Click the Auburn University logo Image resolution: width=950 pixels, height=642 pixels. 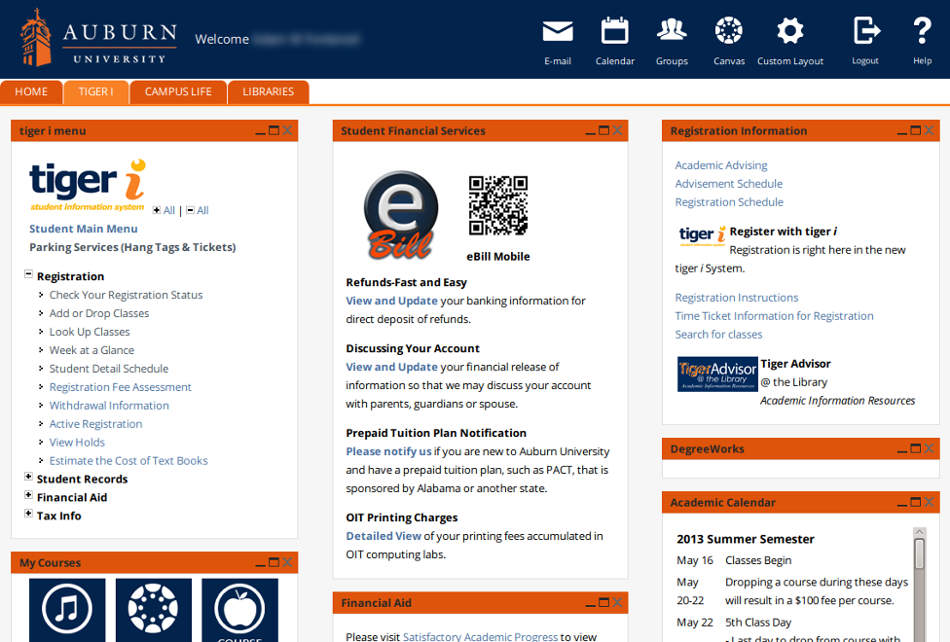point(98,38)
